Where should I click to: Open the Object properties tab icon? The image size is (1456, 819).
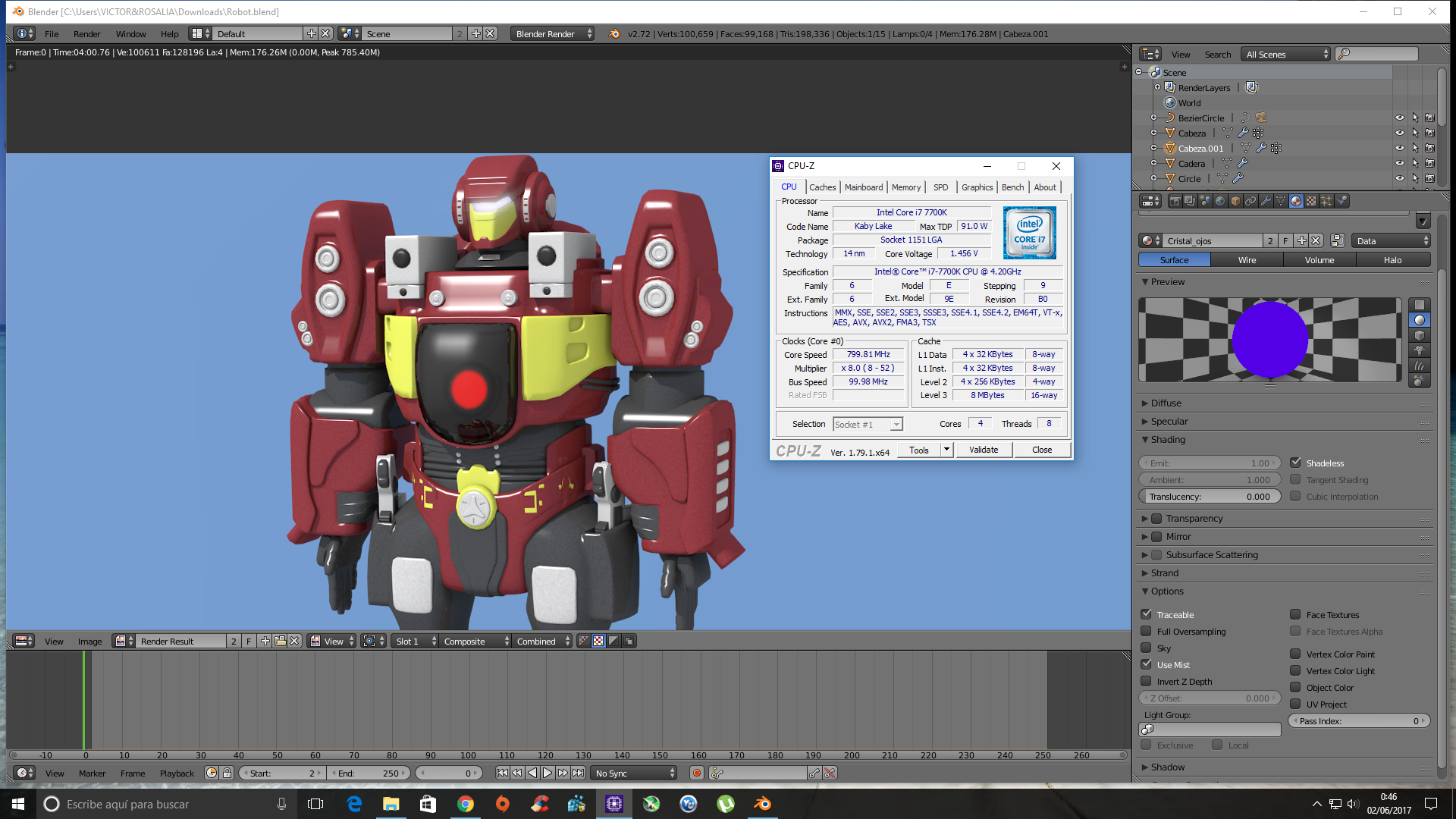pyautogui.click(x=1235, y=201)
